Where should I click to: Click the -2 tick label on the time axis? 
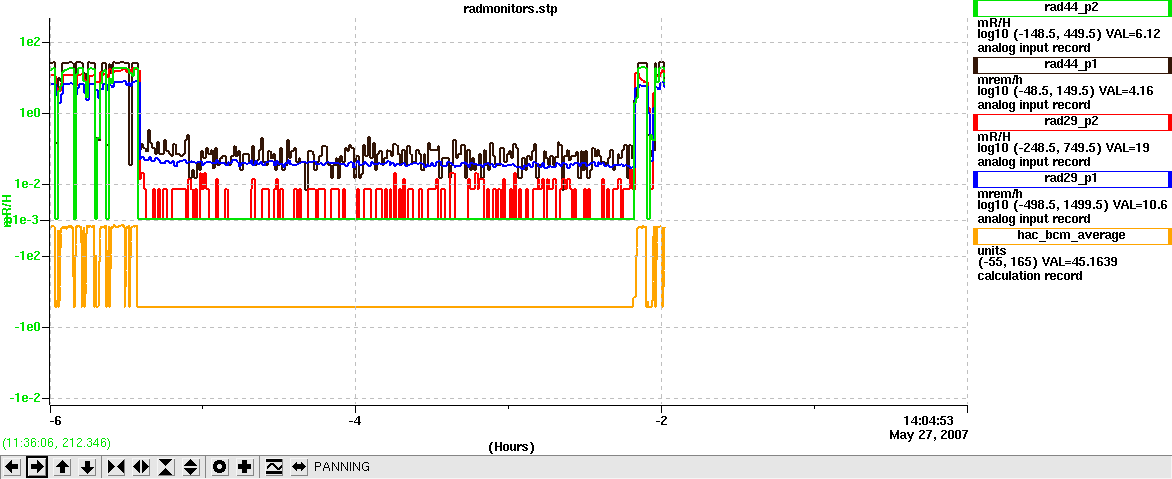(x=660, y=421)
